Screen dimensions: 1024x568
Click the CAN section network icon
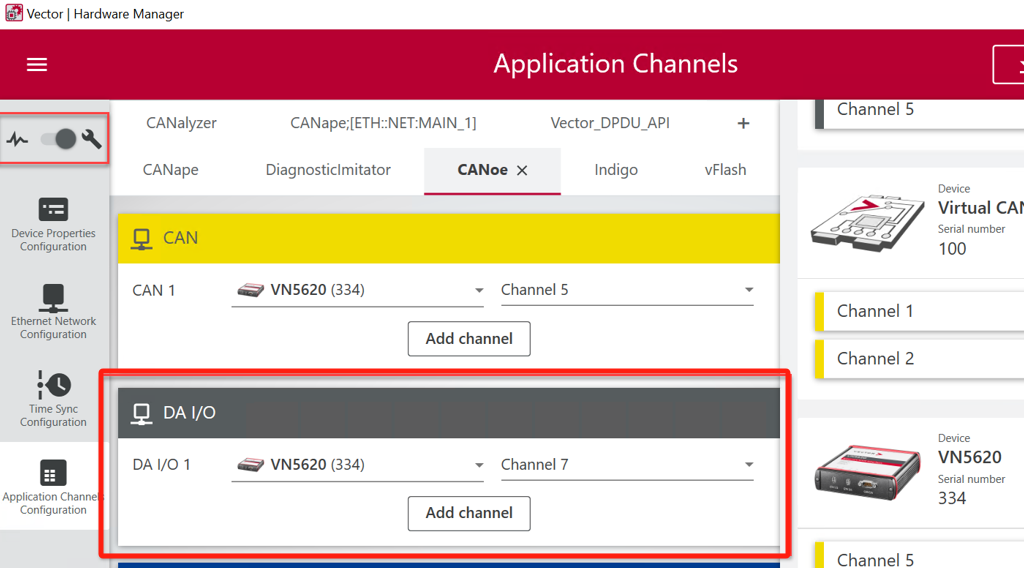141,238
